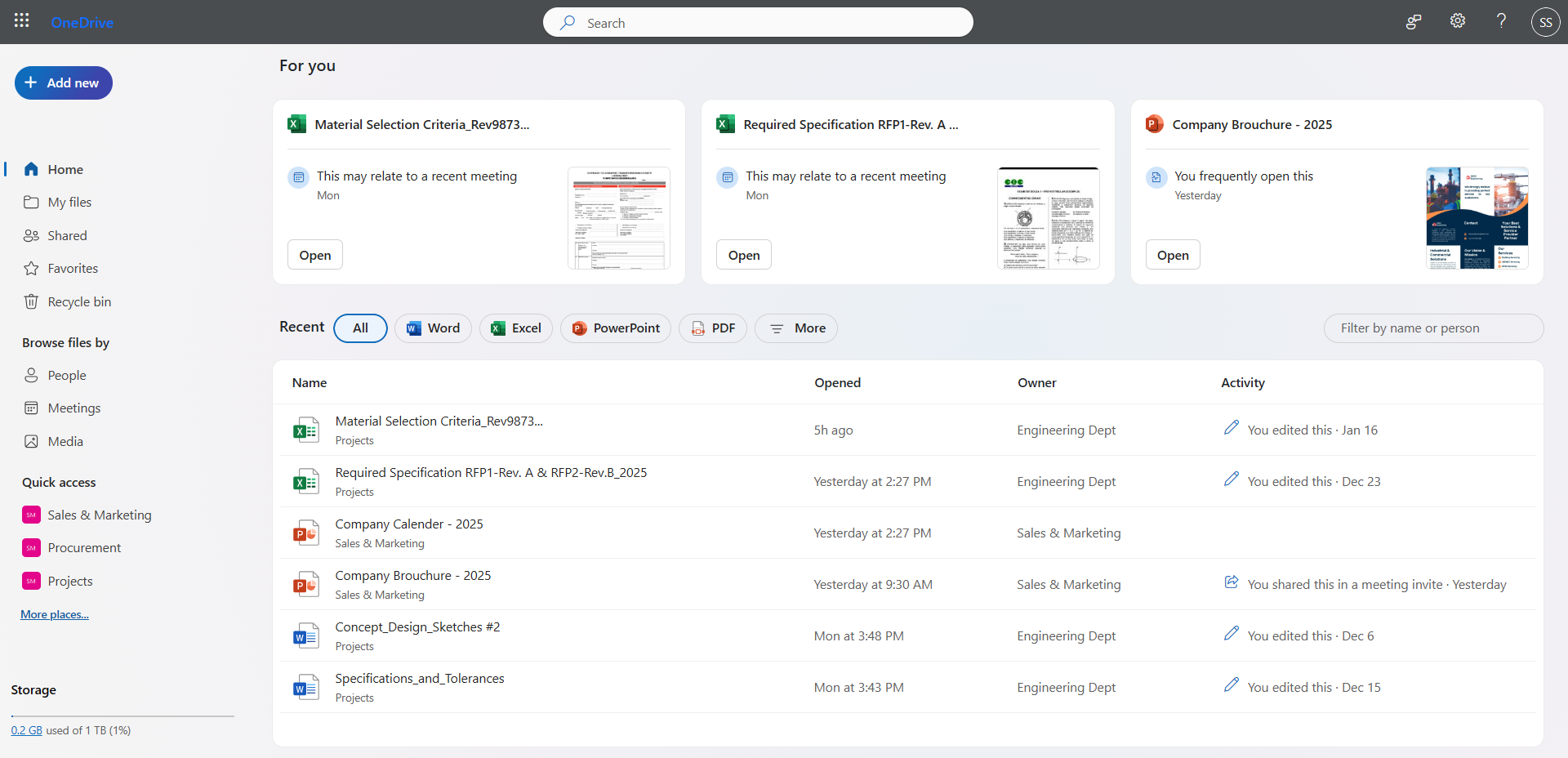
Task: Click the edit pencil icon dated Dec 23
Action: pyautogui.click(x=1232, y=479)
